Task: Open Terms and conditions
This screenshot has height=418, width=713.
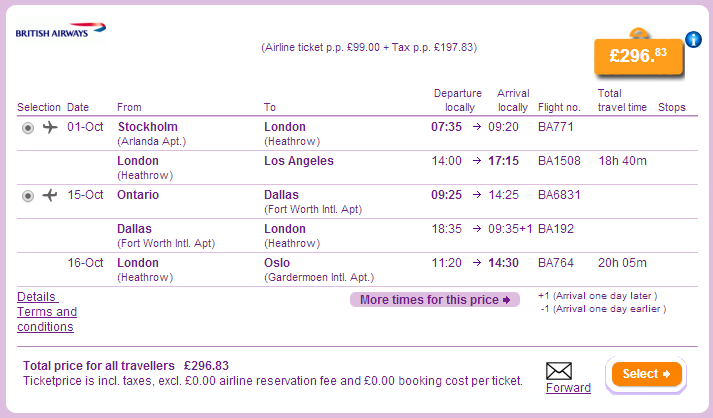Action: pos(47,319)
